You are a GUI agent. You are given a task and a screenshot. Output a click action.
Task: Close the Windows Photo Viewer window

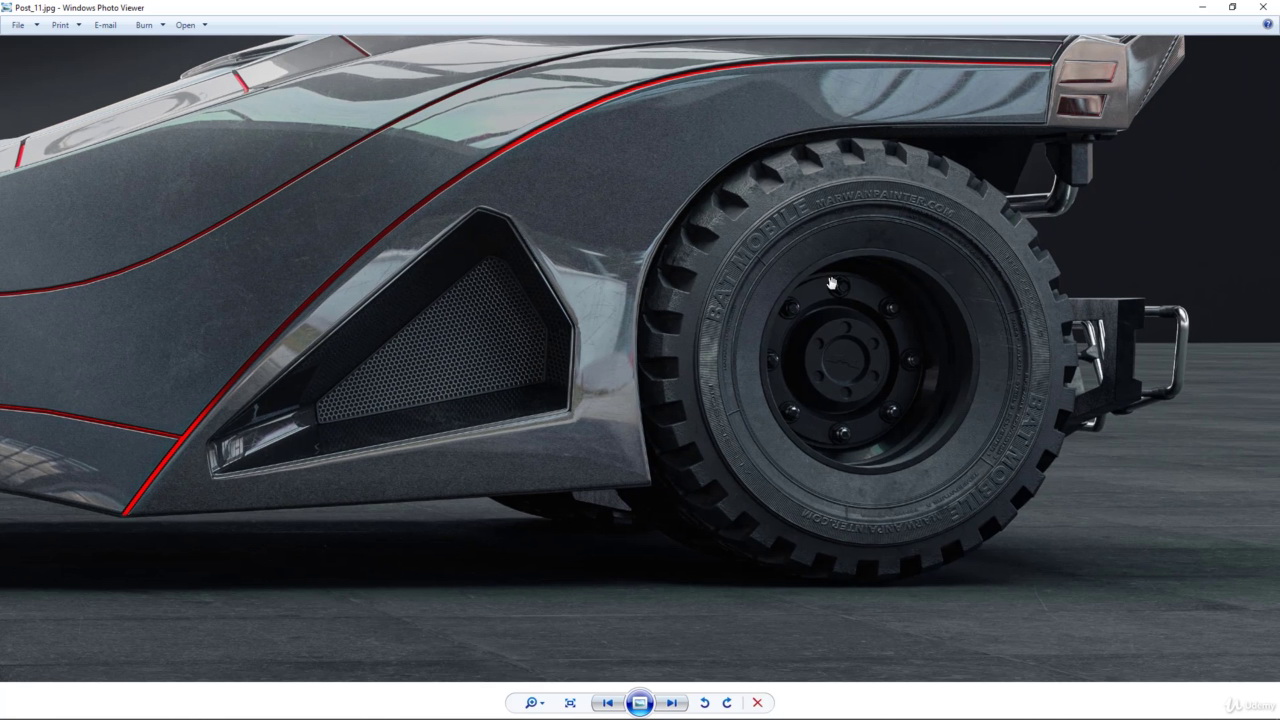tap(1263, 7)
